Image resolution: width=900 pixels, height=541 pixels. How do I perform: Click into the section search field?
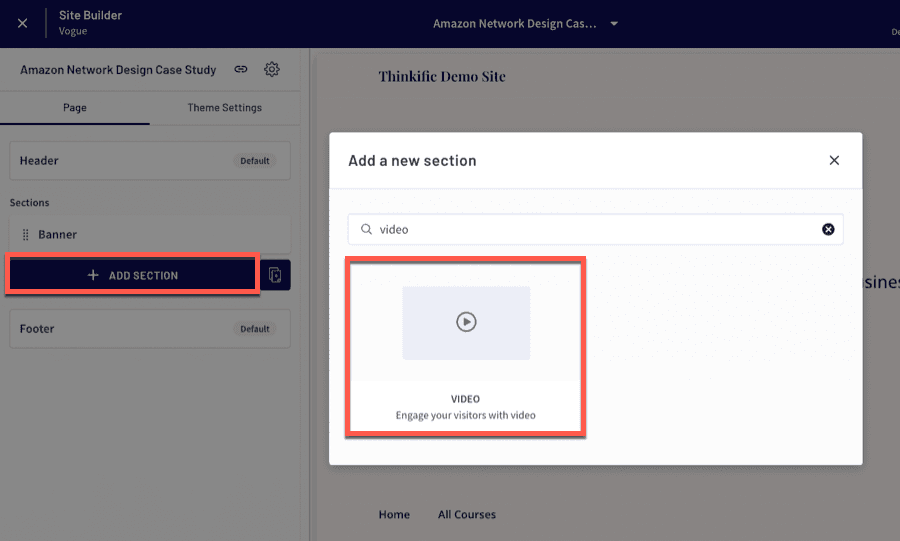point(595,229)
